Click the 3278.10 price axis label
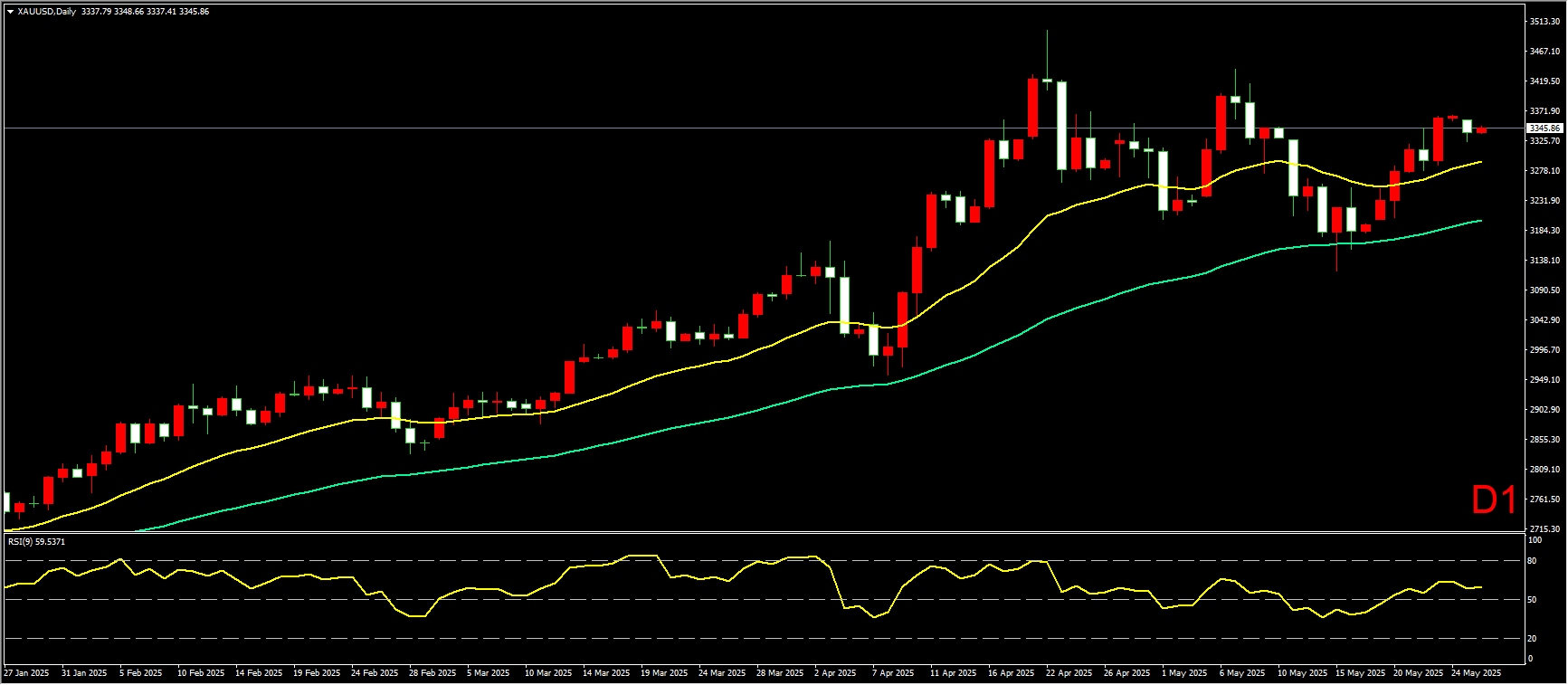The height and width of the screenshot is (685, 1568). tap(1544, 171)
